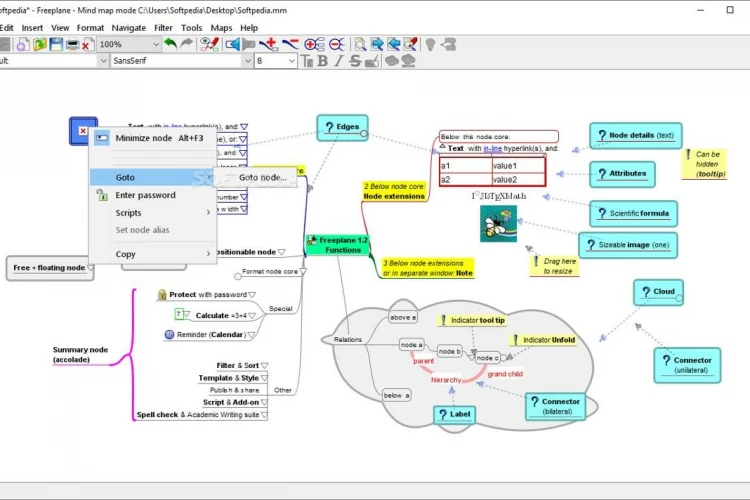Image resolution: width=750 pixels, height=500 pixels.
Task: Select the Cloud node
Action: [x=659, y=292]
